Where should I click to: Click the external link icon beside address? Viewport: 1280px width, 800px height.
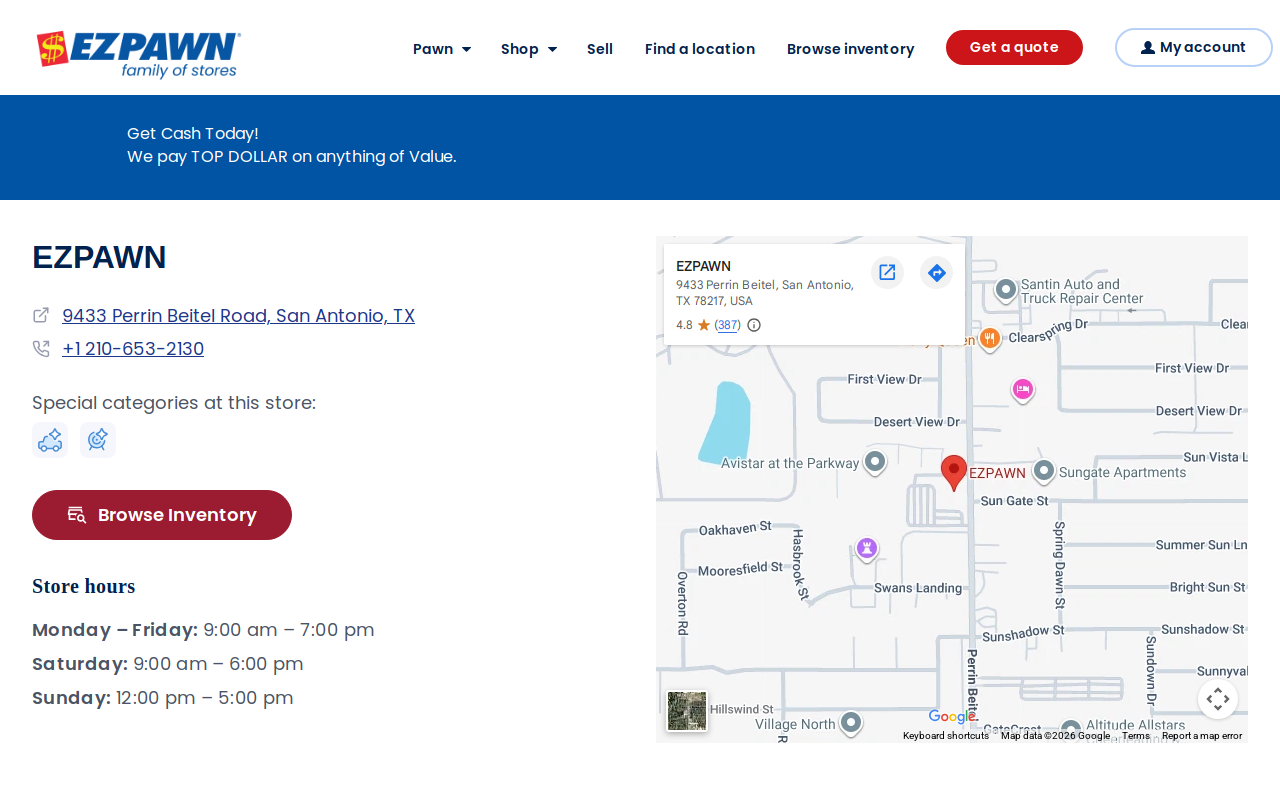[x=41, y=315]
